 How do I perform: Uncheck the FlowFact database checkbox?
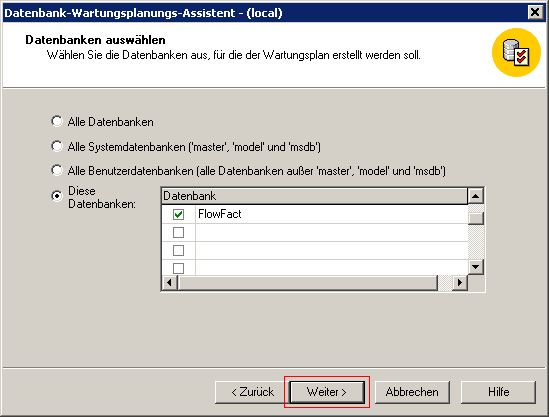point(179,214)
